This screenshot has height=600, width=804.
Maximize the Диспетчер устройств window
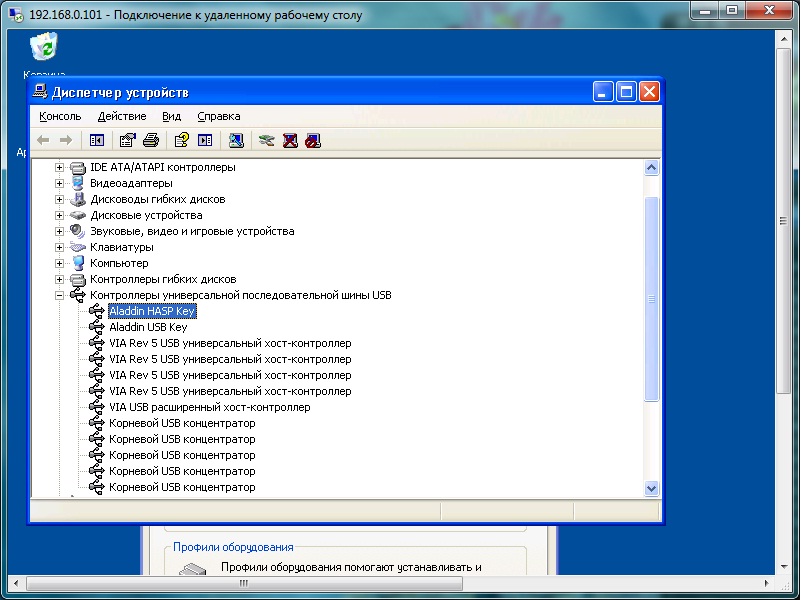[x=626, y=92]
